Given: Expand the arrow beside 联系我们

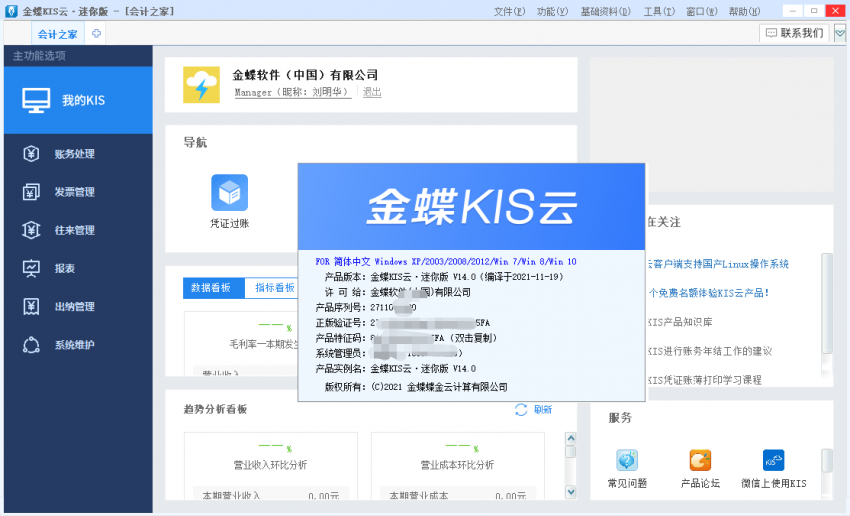Looking at the screenshot, I should (x=840, y=33).
